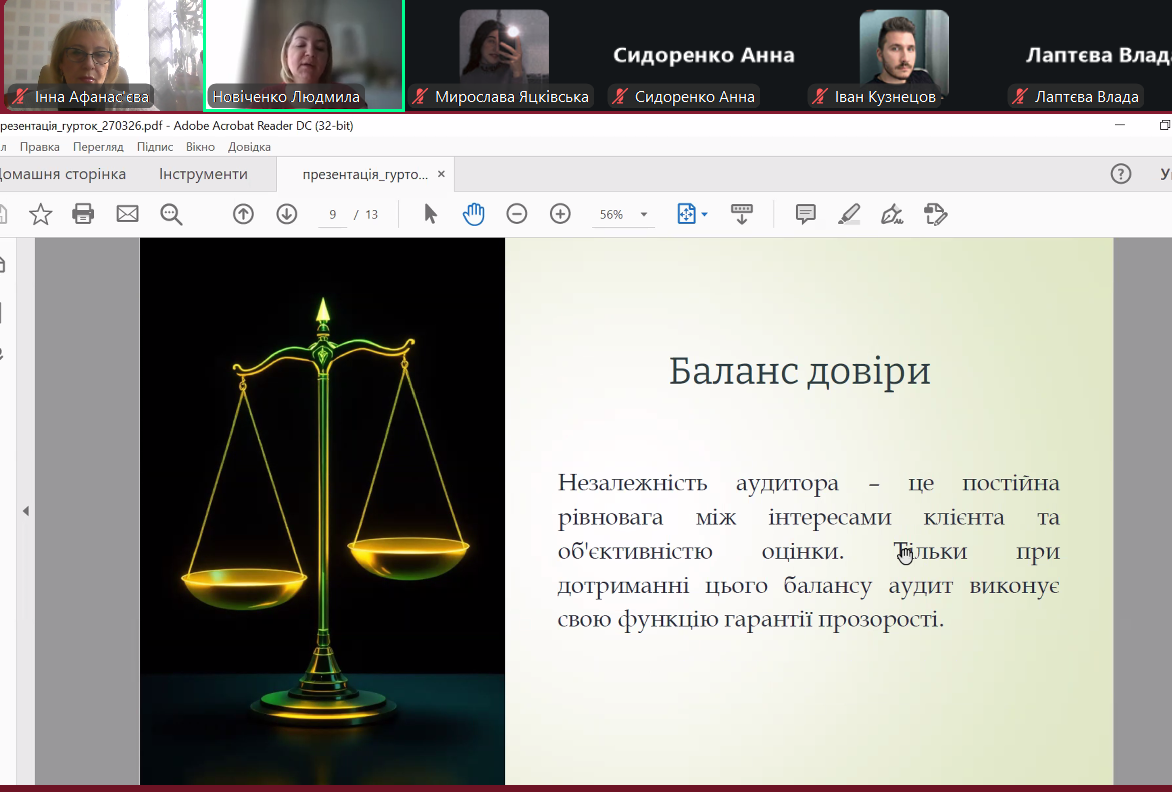This screenshot has width=1172, height=792.
Task: Send file by email envelope icon
Action: tap(127, 214)
